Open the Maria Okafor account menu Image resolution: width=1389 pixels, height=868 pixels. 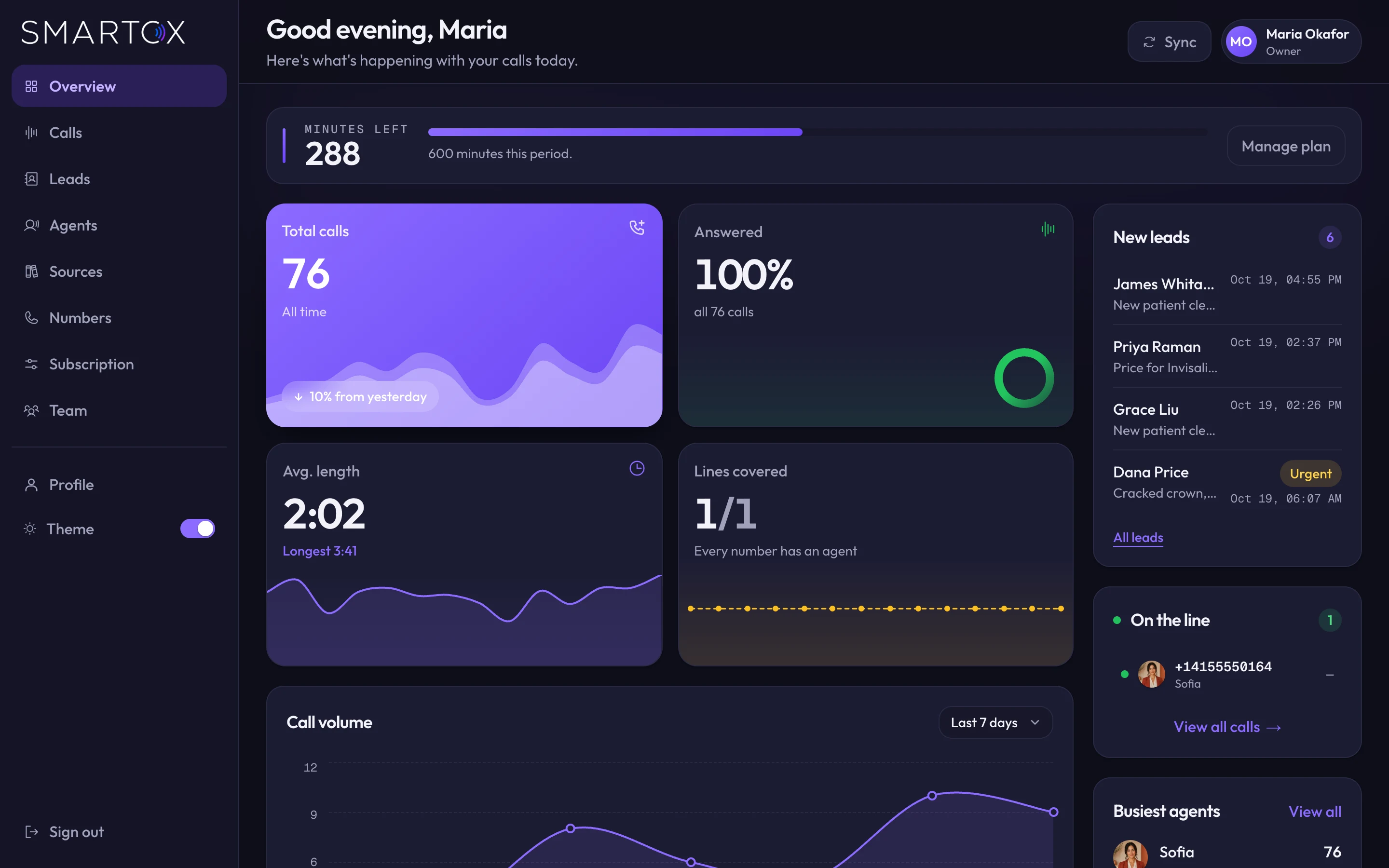pos(1291,42)
